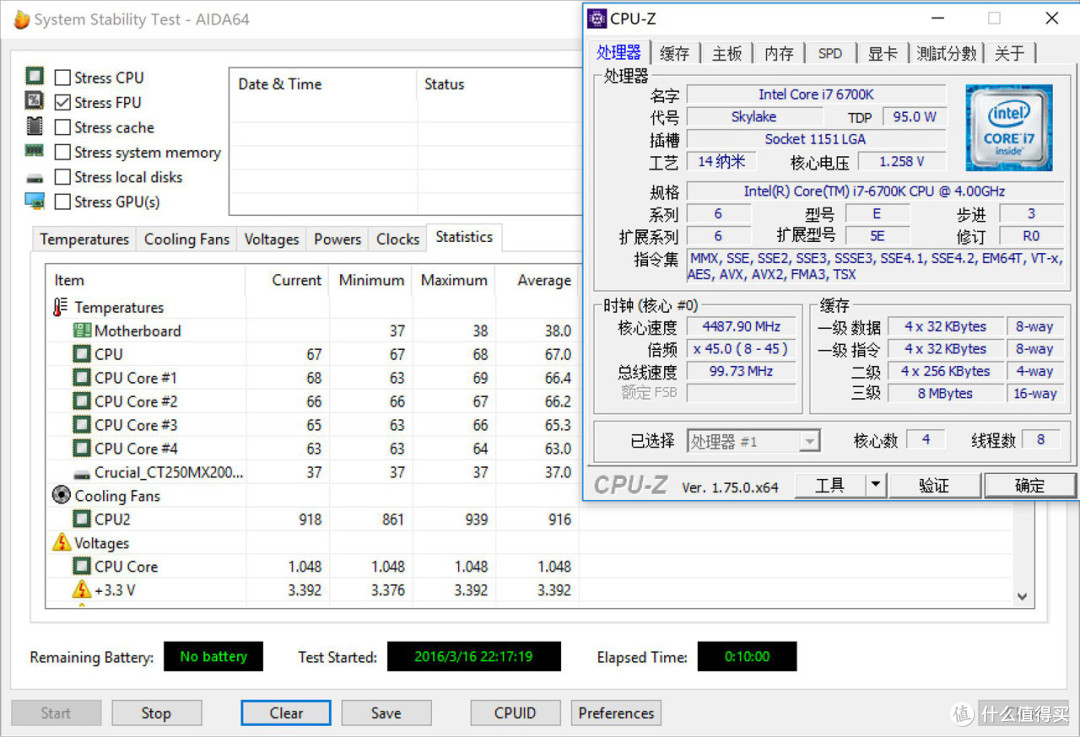Screen dimensions: 1080x737
Task: Enable the Stress CPU checkbox
Action: point(63,77)
